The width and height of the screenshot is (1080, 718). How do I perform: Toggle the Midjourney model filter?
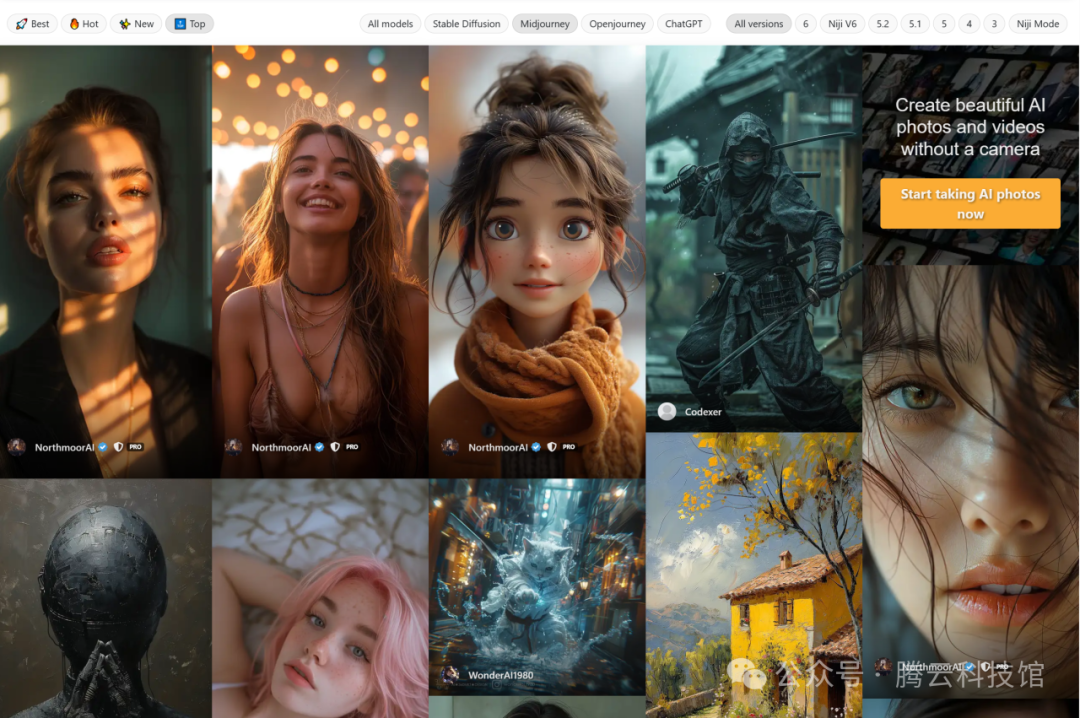(x=544, y=24)
